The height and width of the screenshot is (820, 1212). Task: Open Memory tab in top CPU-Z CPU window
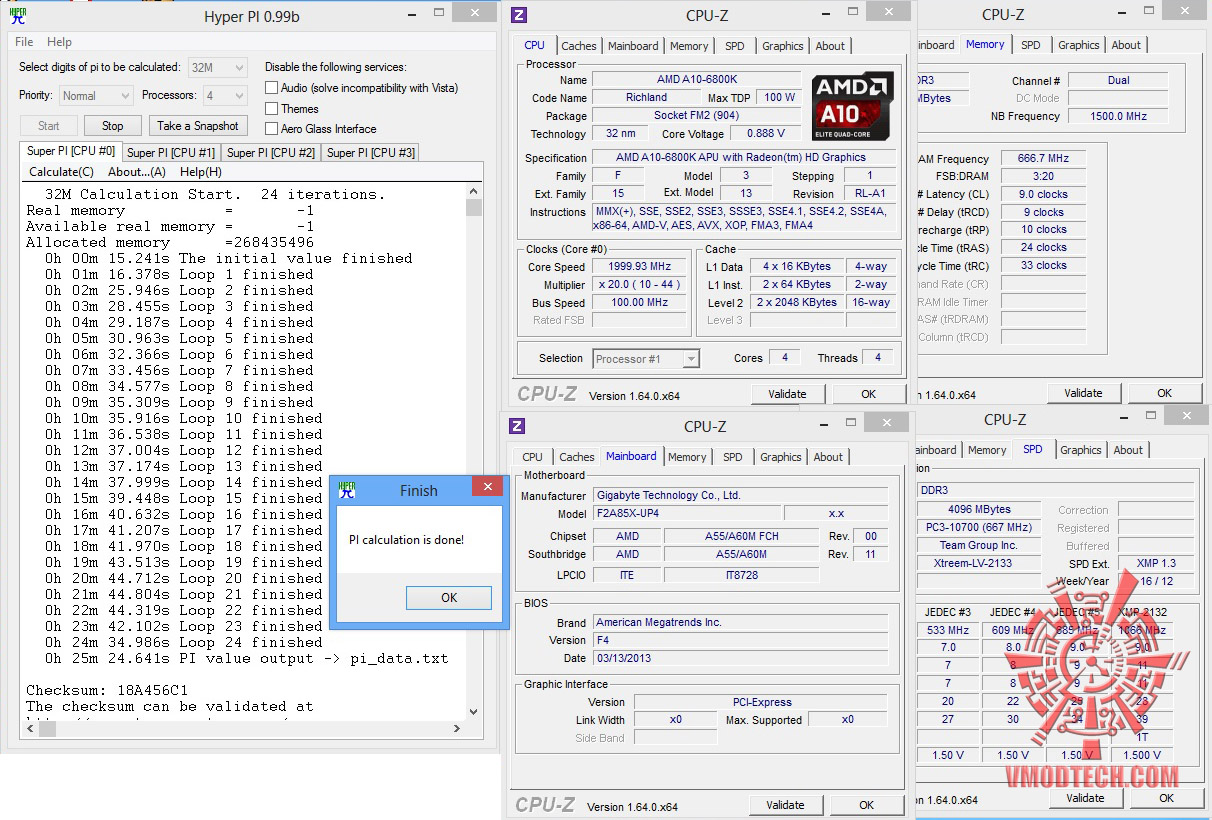(x=689, y=46)
